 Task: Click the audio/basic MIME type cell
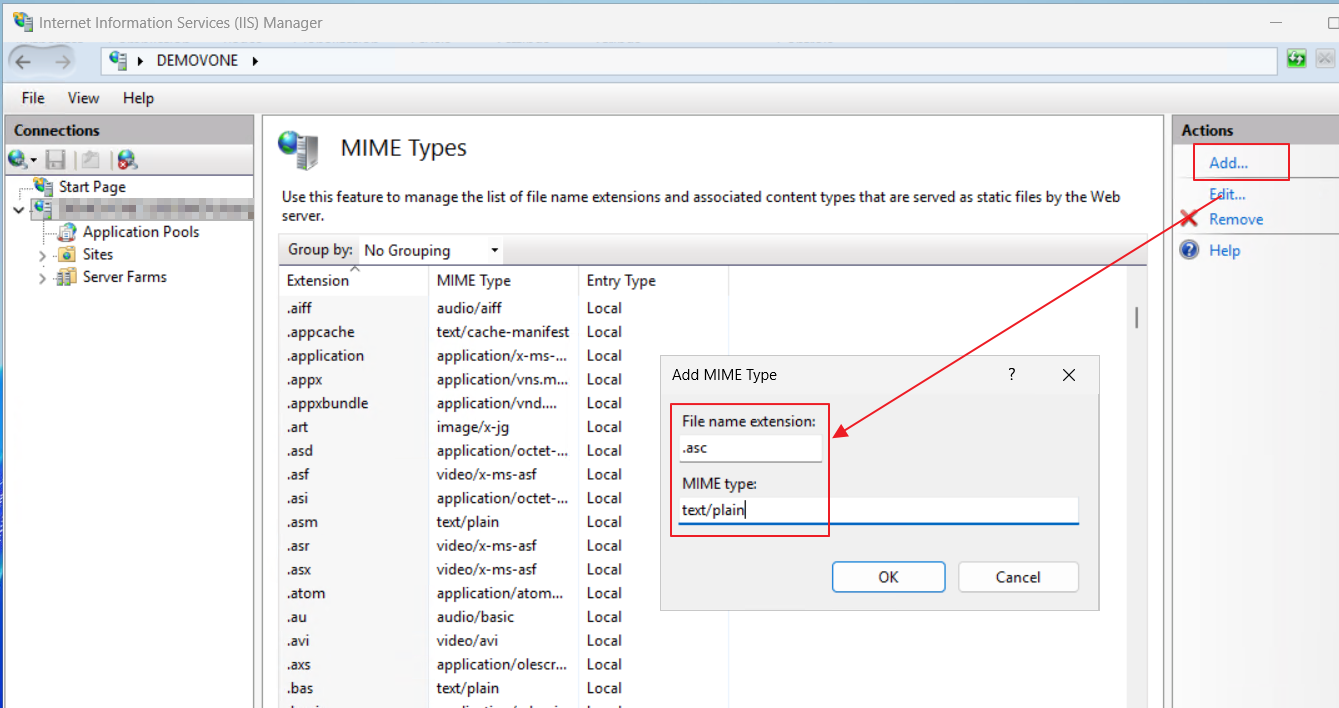click(x=475, y=617)
